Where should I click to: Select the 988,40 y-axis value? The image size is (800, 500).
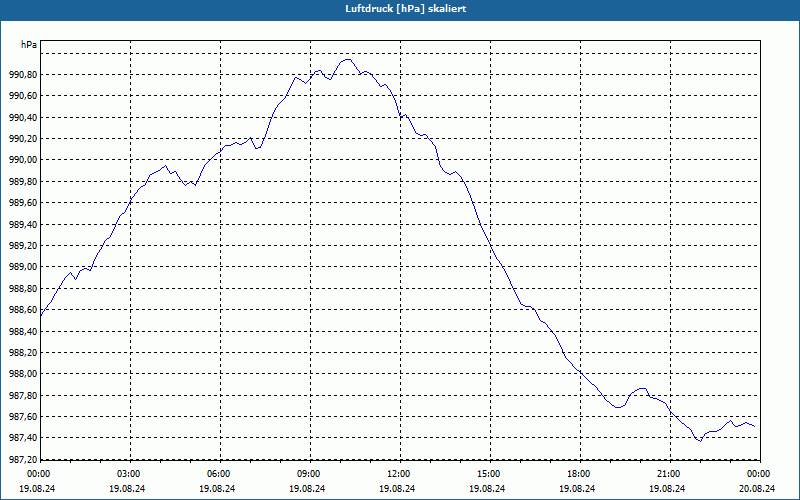click(x=23, y=331)
